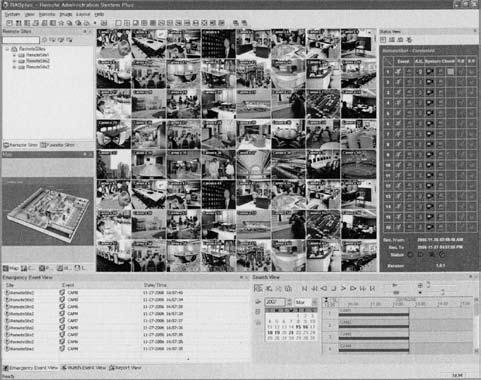Open the month dropdown showing Mar
The height and width of the screenshot is (380, 481).
pos(306,302)
